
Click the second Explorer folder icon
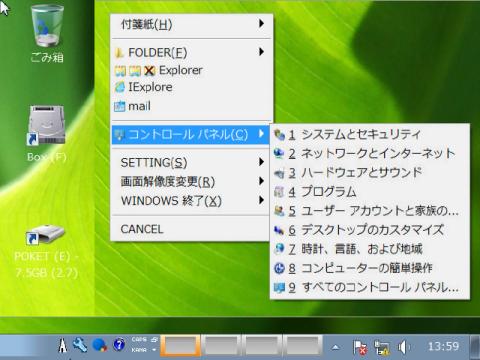coord(135,71)
